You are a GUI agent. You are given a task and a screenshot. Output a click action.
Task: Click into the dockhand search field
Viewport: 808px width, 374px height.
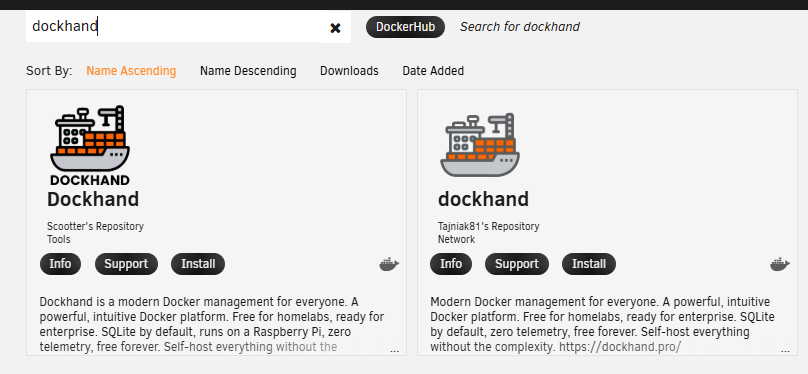point(173,27)
